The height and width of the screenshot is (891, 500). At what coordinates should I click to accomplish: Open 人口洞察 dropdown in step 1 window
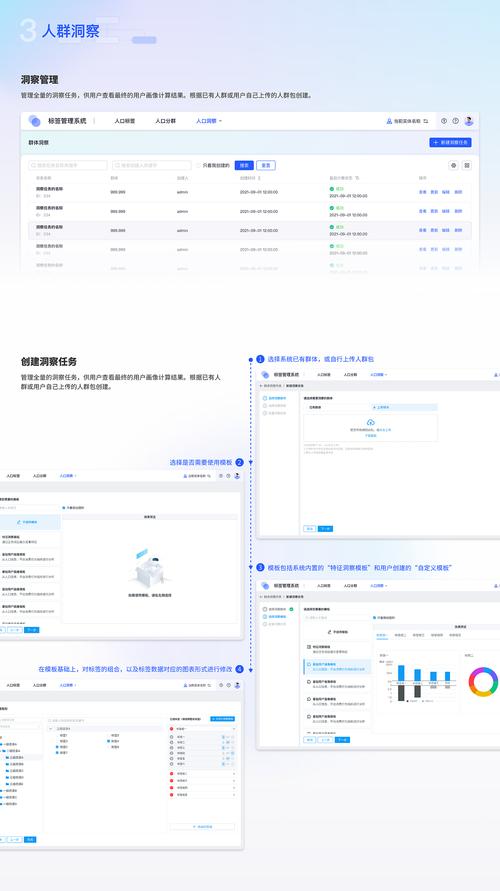378,374
